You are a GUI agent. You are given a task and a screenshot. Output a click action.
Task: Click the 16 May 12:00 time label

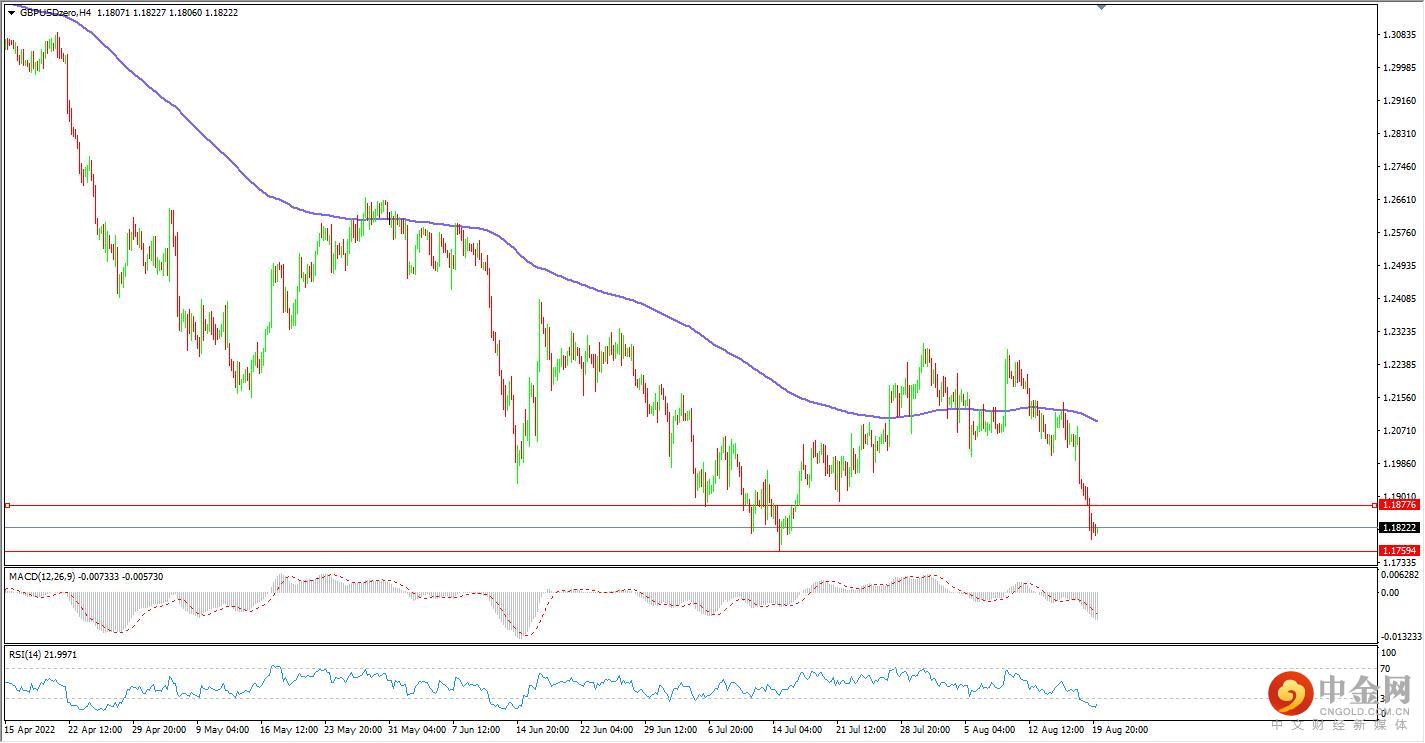(x=290, y=730)
